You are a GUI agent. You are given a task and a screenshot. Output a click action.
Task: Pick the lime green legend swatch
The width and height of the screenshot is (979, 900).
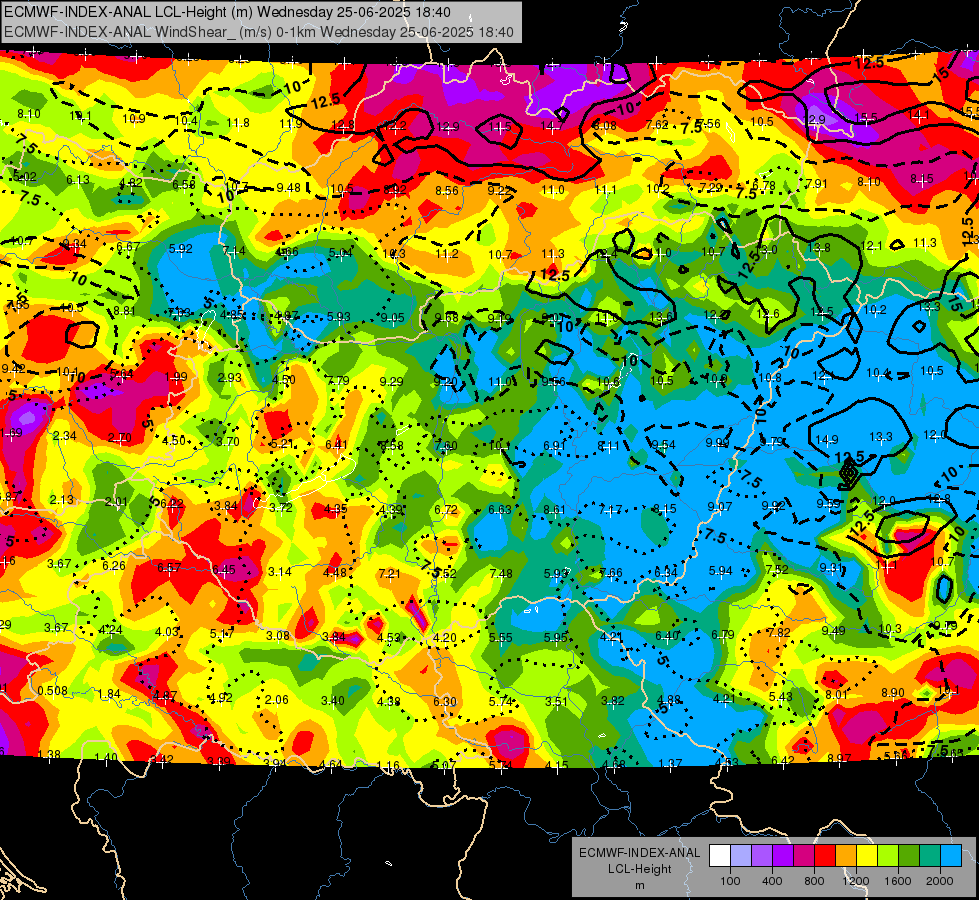coord(888,855)
